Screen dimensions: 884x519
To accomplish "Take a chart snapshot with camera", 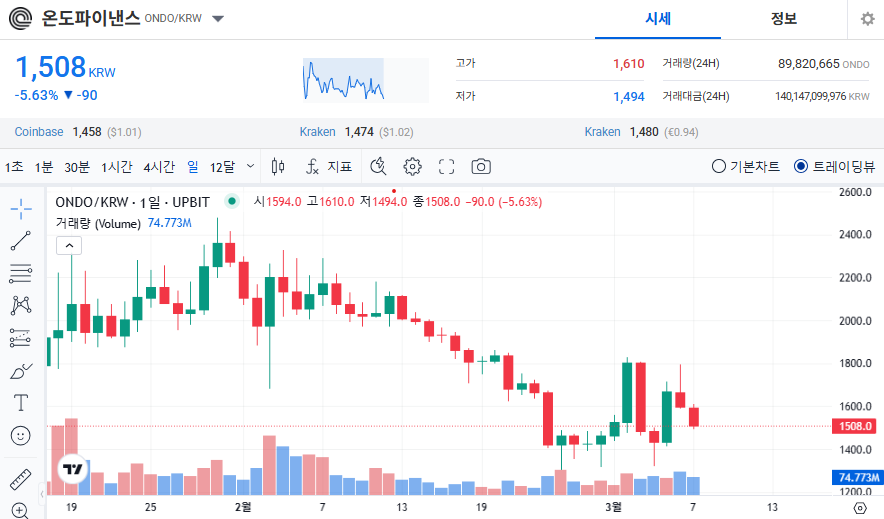I will point(481,166).
